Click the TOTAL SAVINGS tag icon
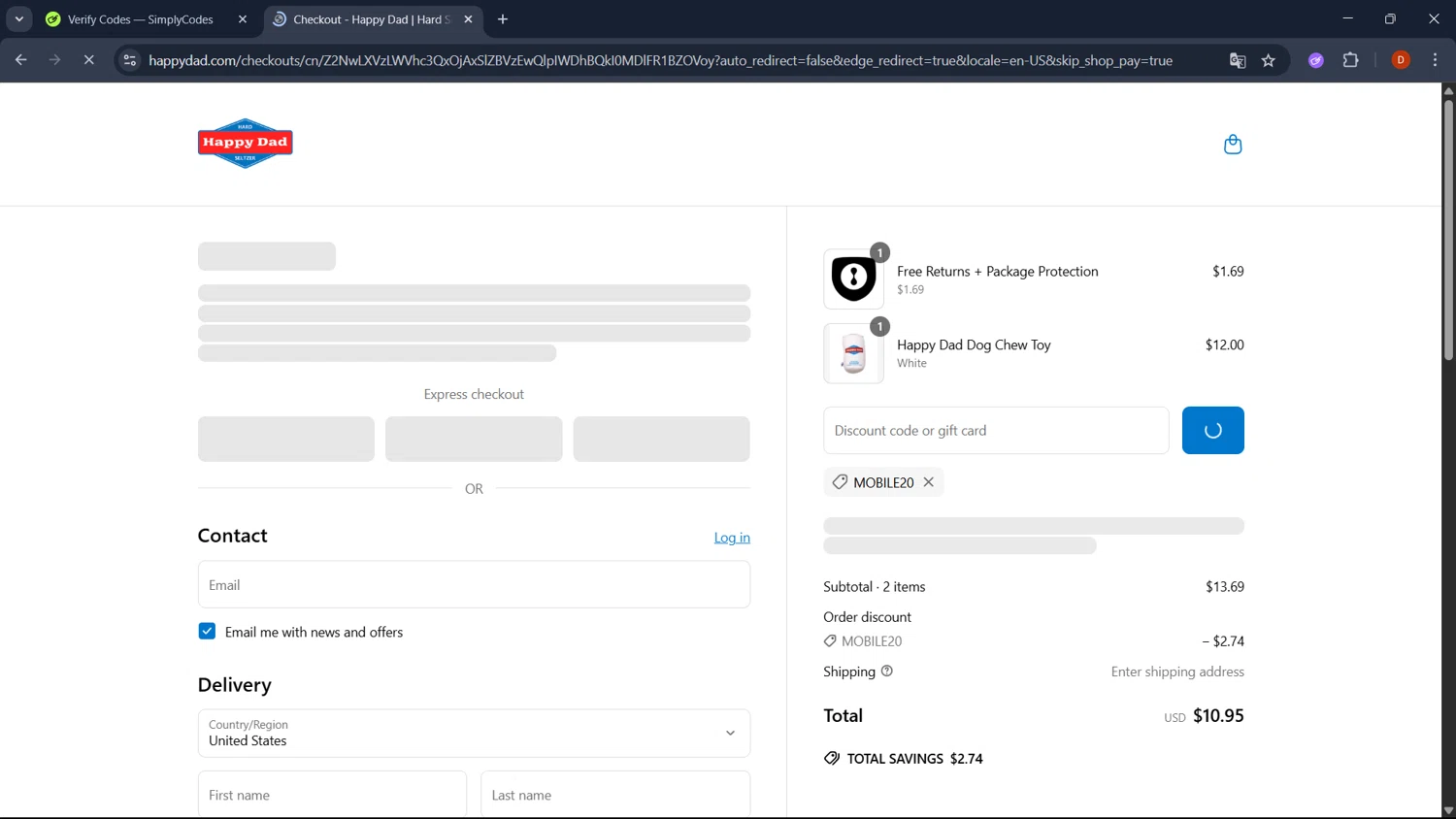Viewport: 1456px width, 819px height. 832,759
